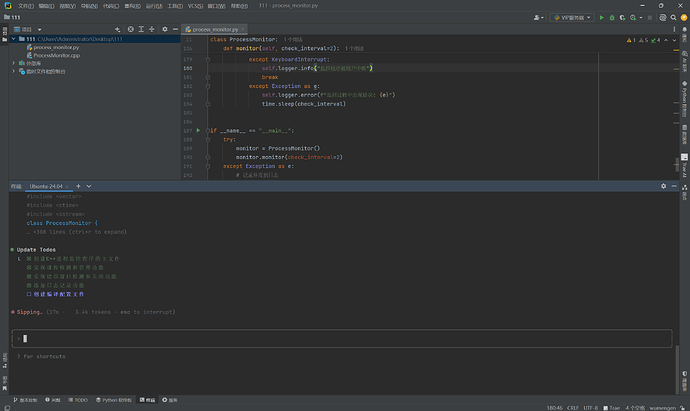Open terminal panel gear settings
Viewport: 690px width, 411px height.
(x=664, y=186)
